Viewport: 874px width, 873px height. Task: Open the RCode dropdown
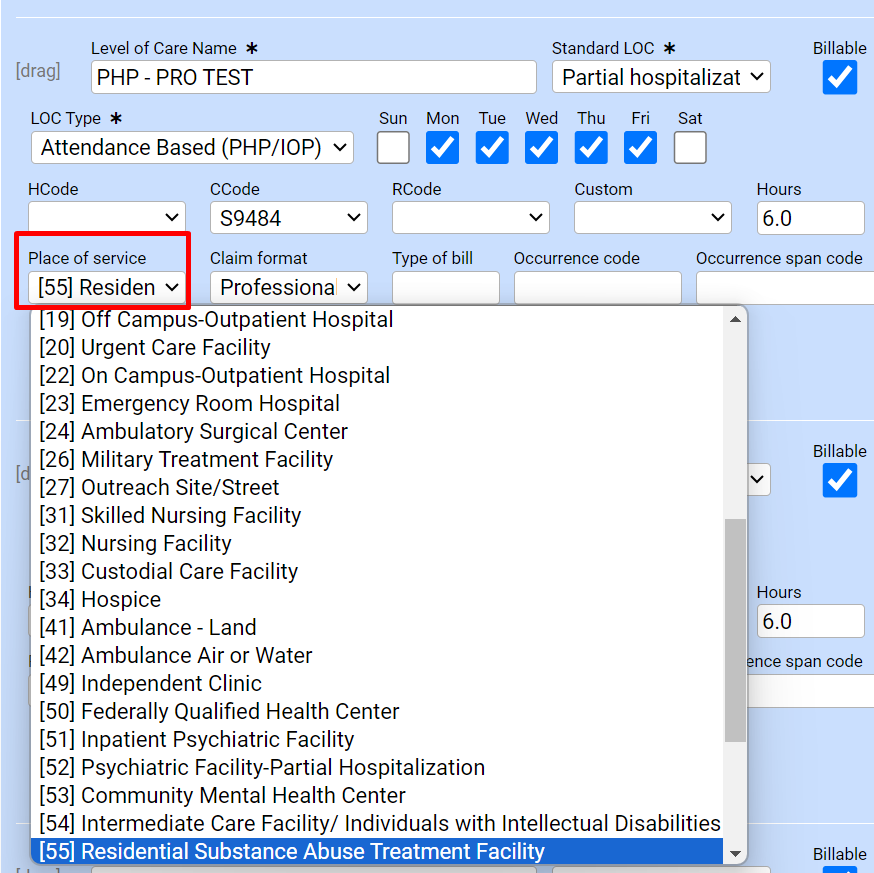click(470, 217)
